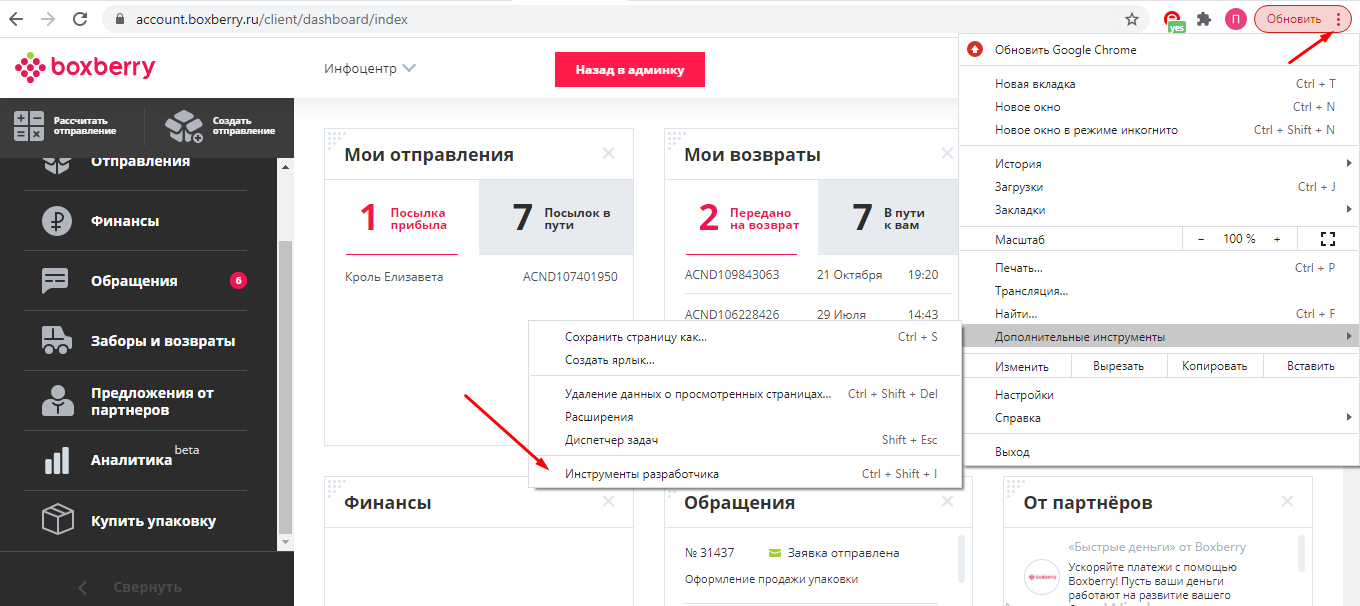Click the red extension icon labeled yes

coord(1174,21)
